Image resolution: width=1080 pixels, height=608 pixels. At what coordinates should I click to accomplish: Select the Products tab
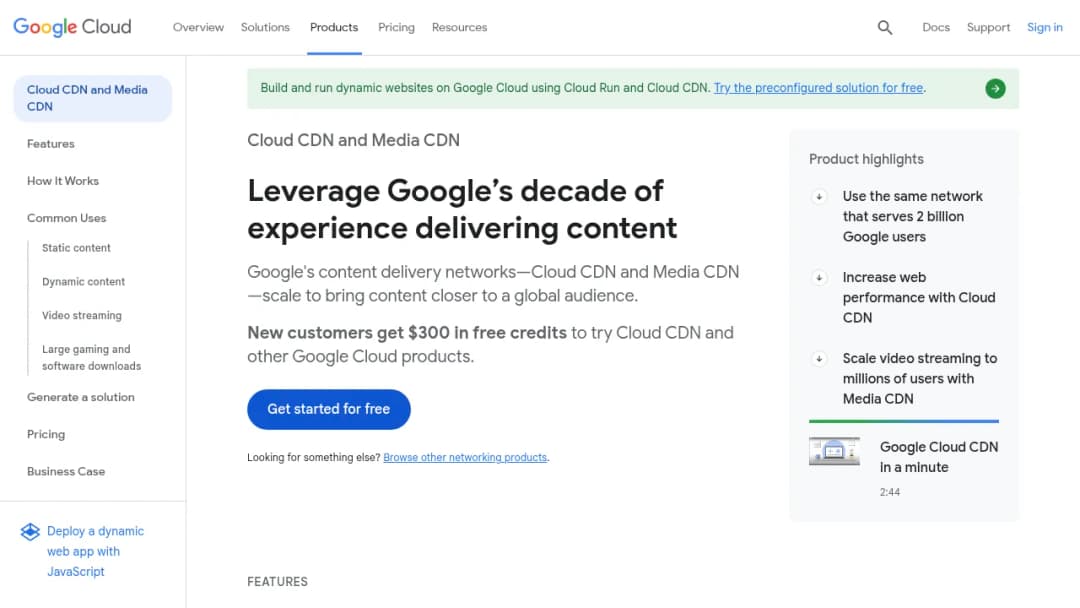pos(334,28)
